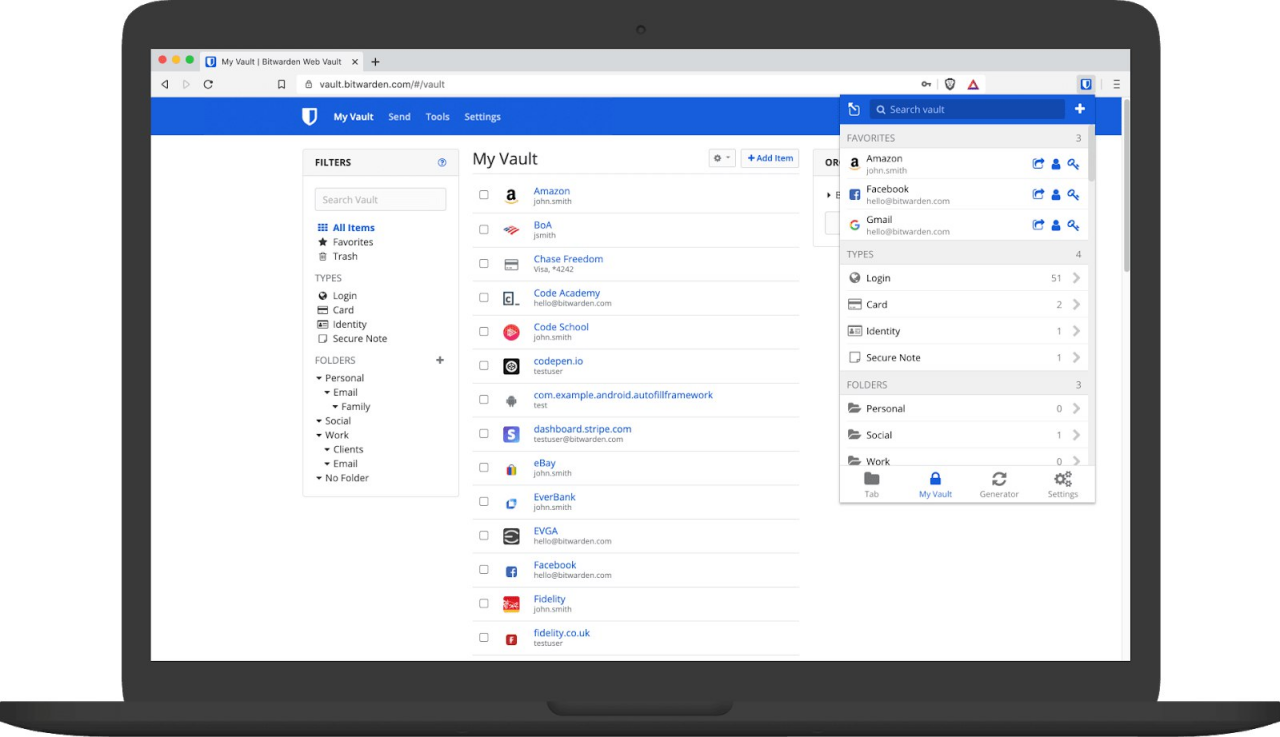Open the Tools menu in header
The image size is (1280, 737).
pyautogui.click(x=437, y=117)
